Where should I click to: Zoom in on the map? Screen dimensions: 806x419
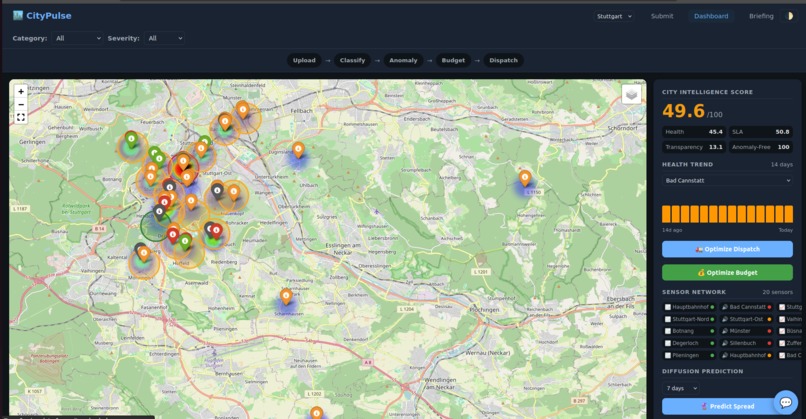point(21,92)
